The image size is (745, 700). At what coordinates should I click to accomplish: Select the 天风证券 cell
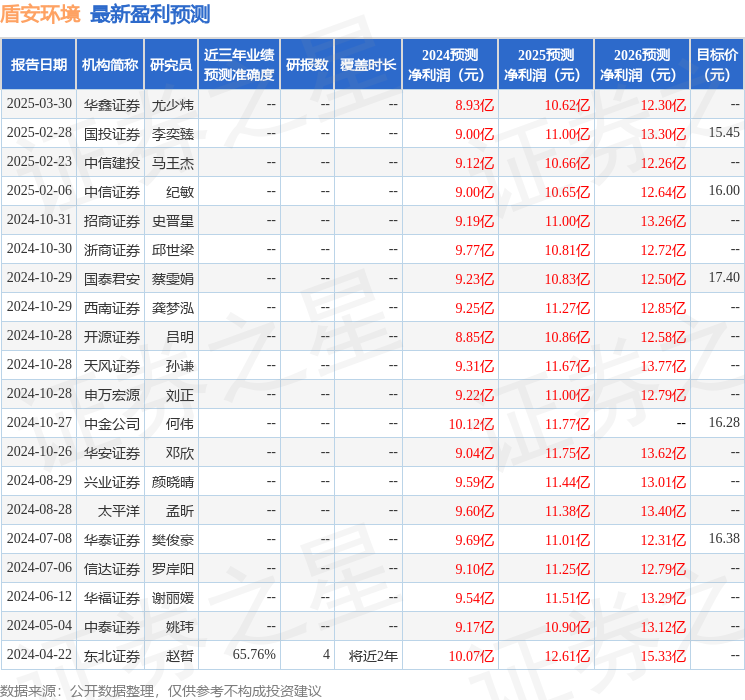pos(112,365)
